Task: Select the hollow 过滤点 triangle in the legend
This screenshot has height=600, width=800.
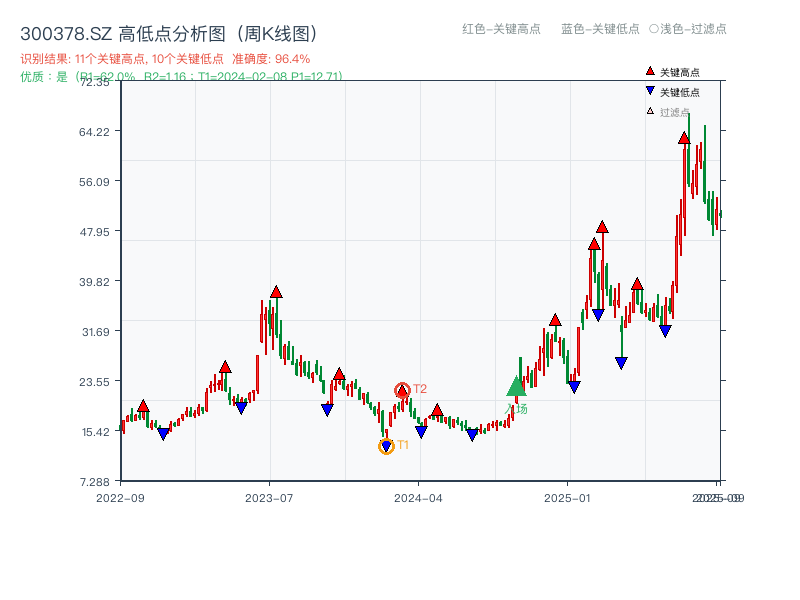Action: pos(650,111)
